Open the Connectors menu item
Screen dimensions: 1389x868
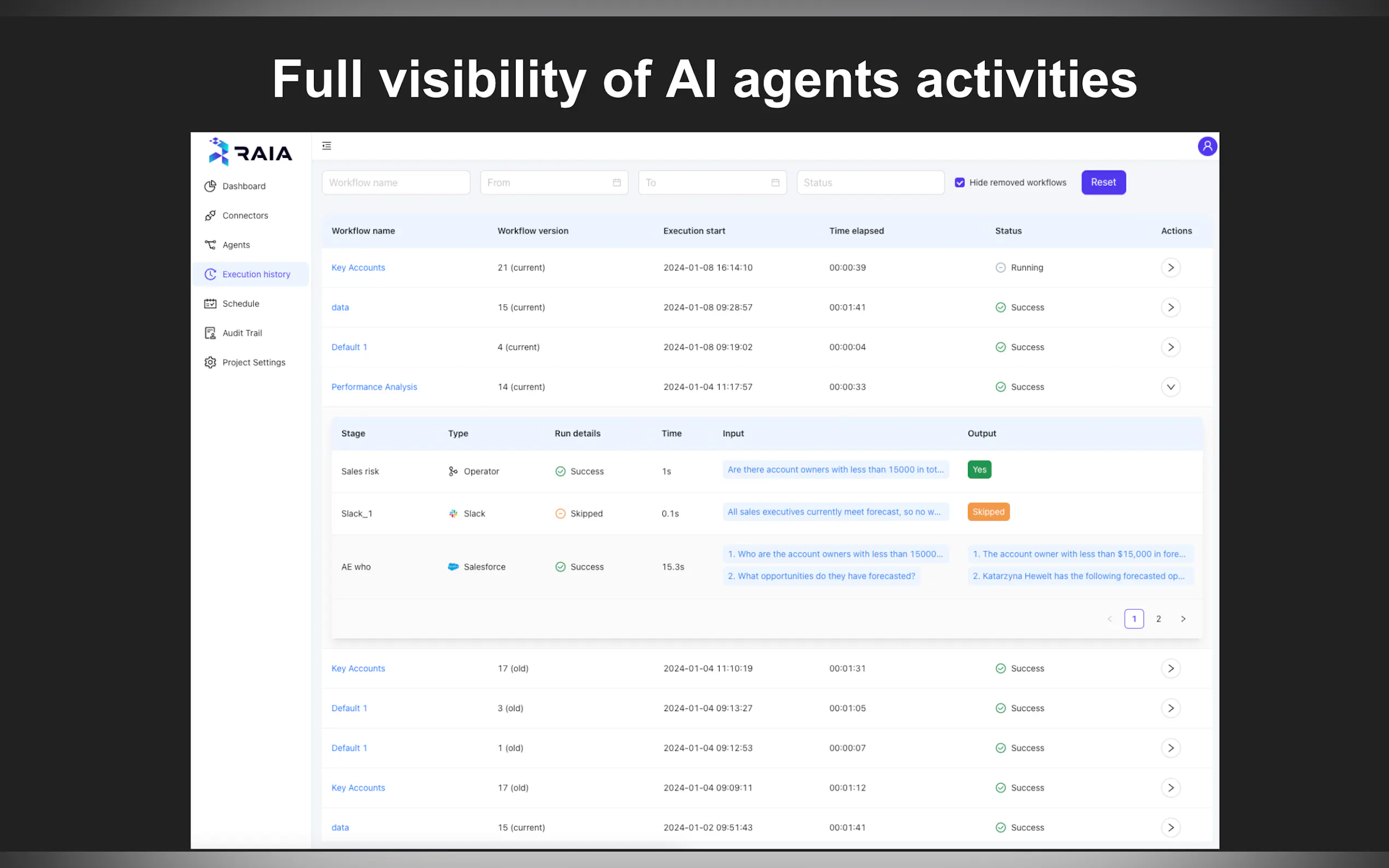tap(251, 215)
